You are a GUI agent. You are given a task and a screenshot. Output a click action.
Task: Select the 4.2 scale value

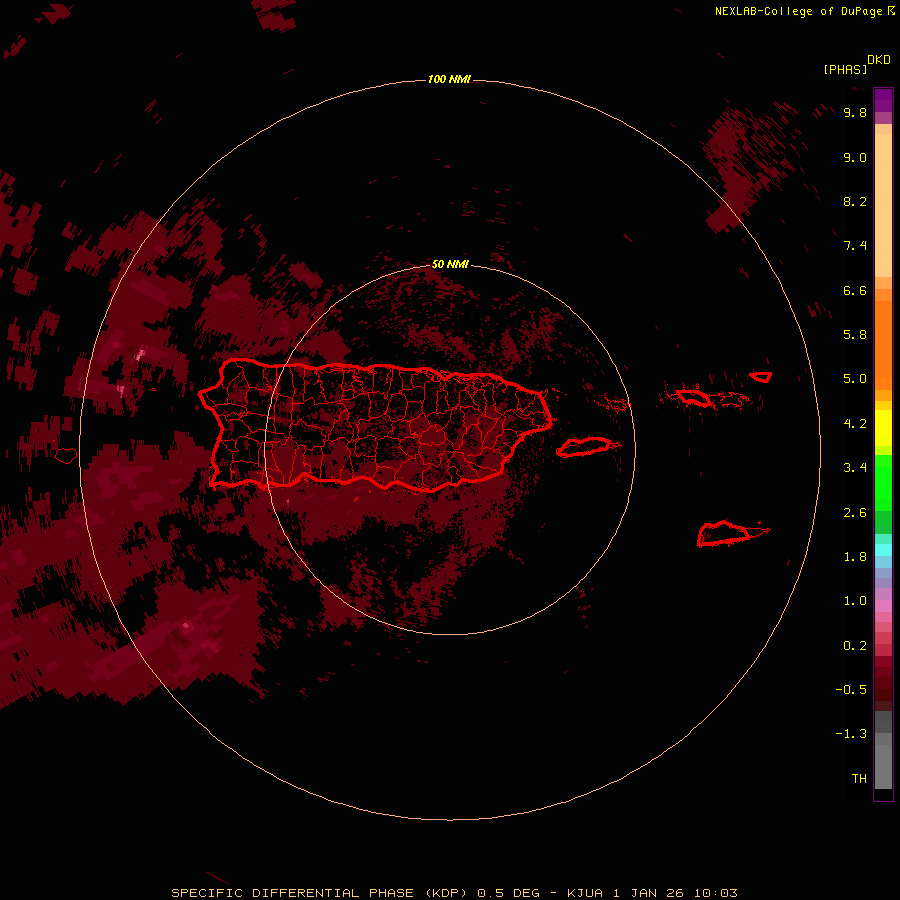[855, 424]
